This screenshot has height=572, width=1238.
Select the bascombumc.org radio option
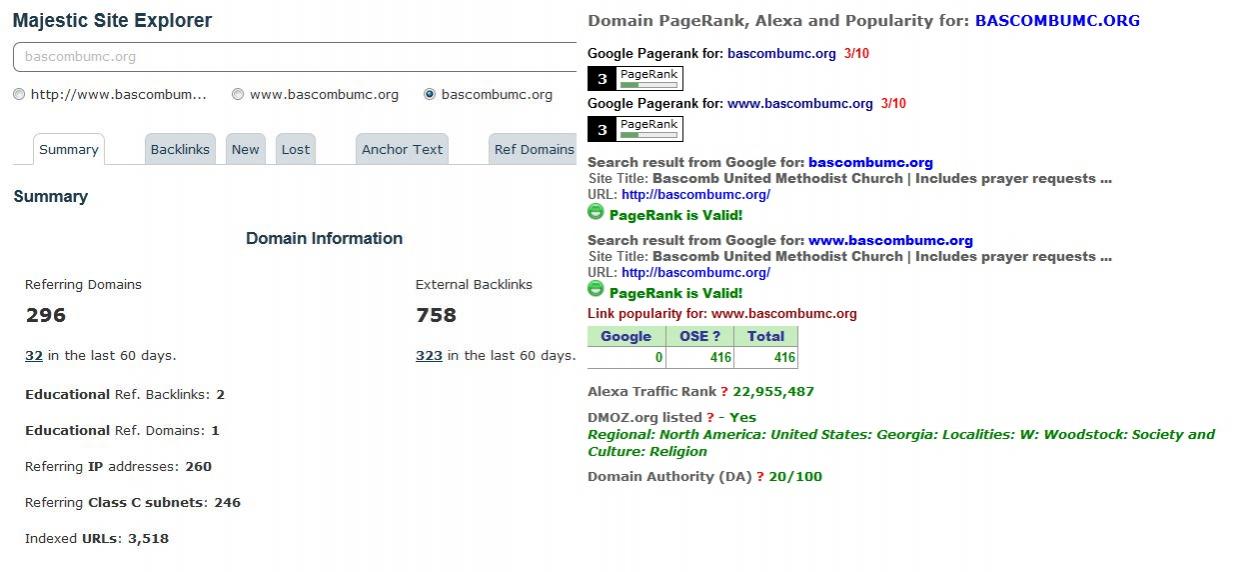[x=430, y=95]
